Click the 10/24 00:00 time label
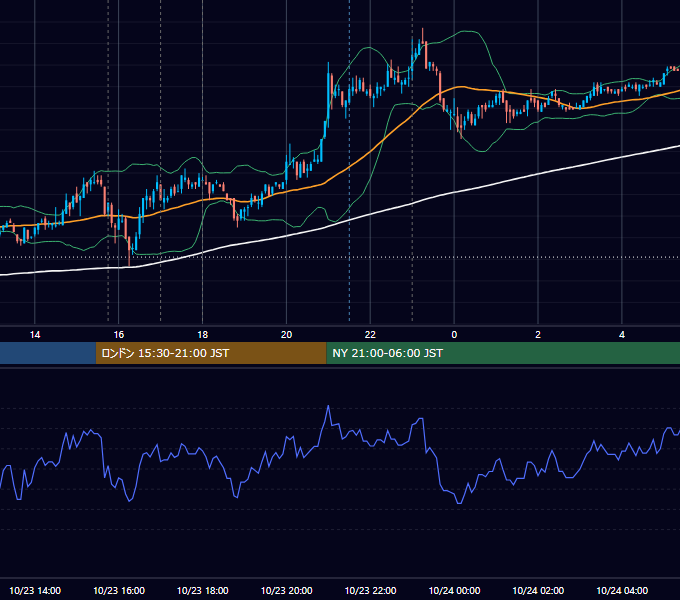This screenshot has height=600, width=680. 454,590
